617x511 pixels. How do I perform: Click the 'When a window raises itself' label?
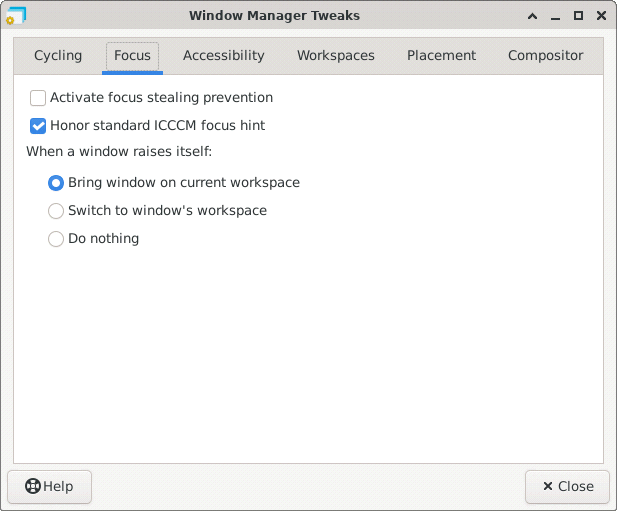pos(119,152)
